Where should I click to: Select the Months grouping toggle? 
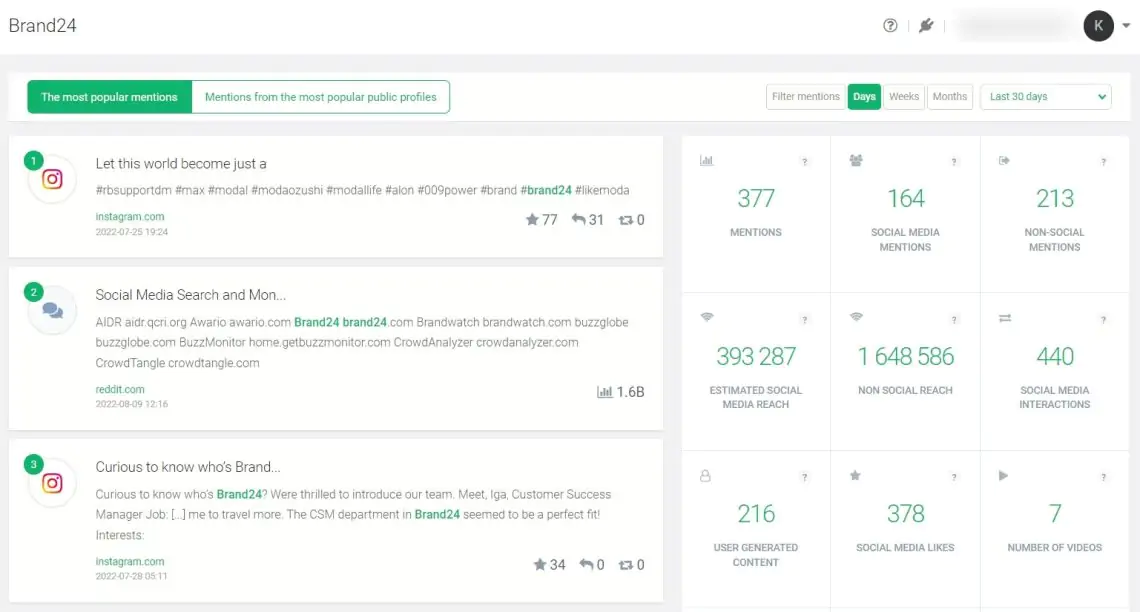950,97
